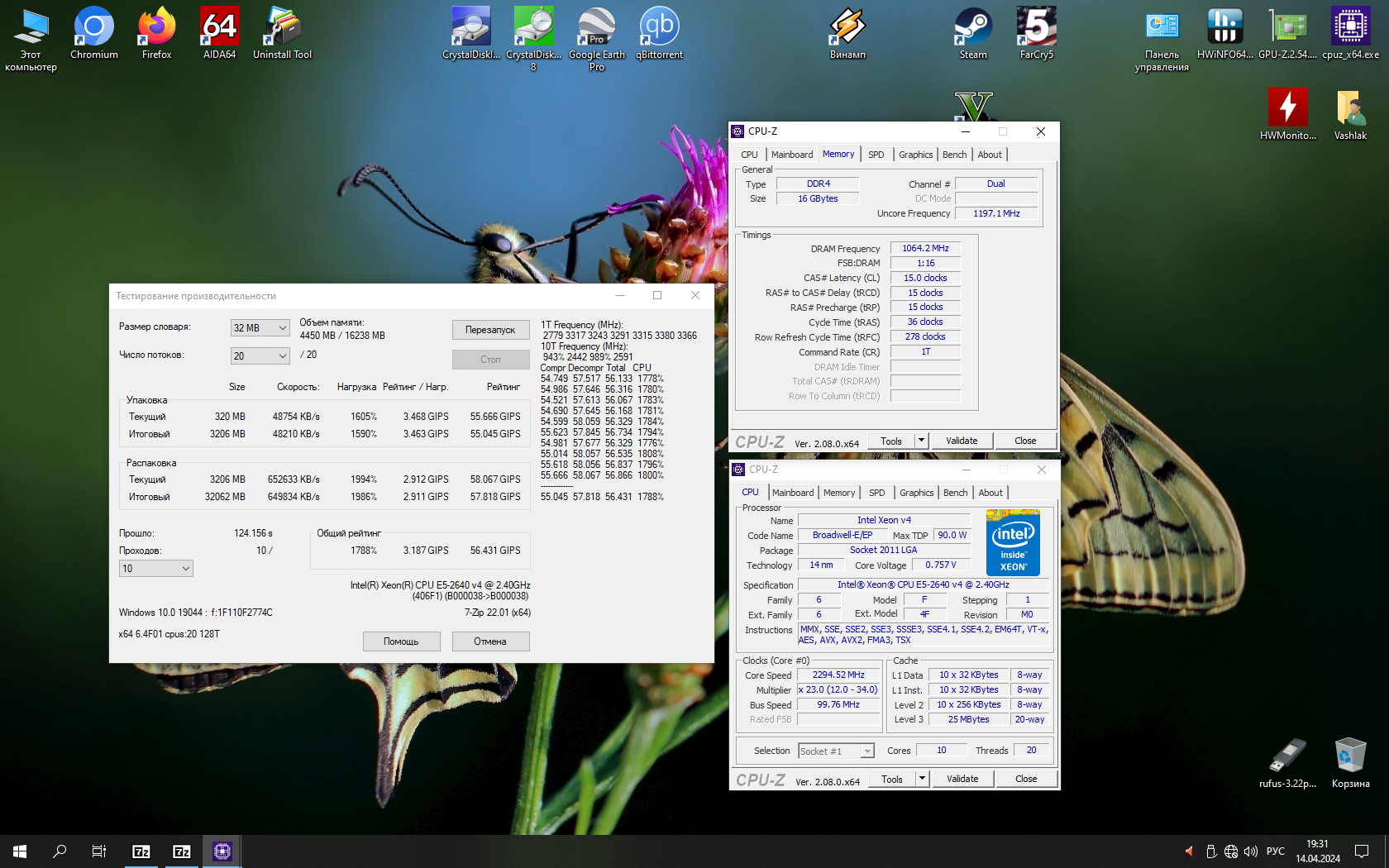1389x868 pixels.
Task: Open the Винамп desktop shortcut
Action: [847, 33]
